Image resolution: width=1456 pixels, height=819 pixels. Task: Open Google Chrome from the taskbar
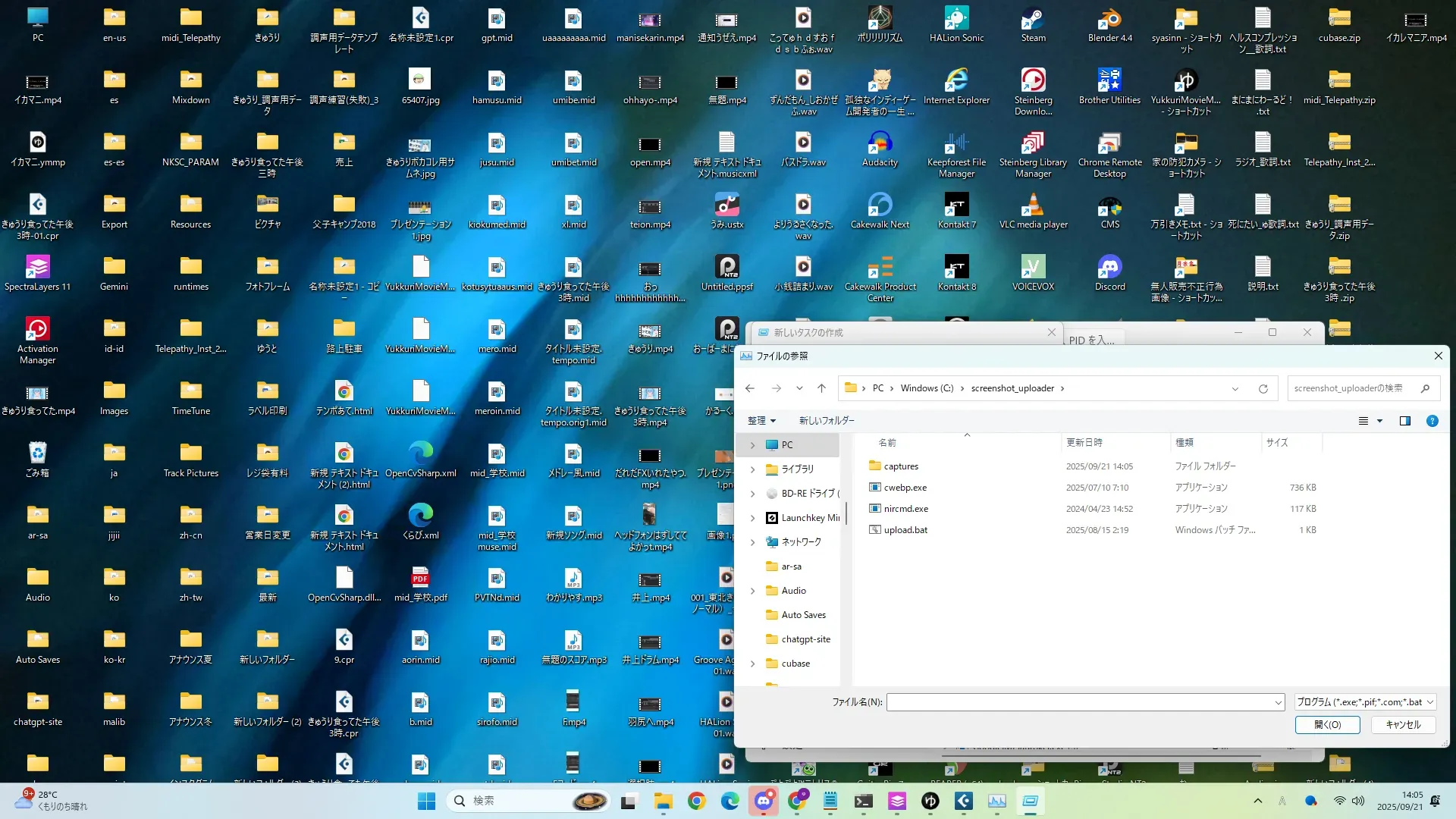click(696, 801)
